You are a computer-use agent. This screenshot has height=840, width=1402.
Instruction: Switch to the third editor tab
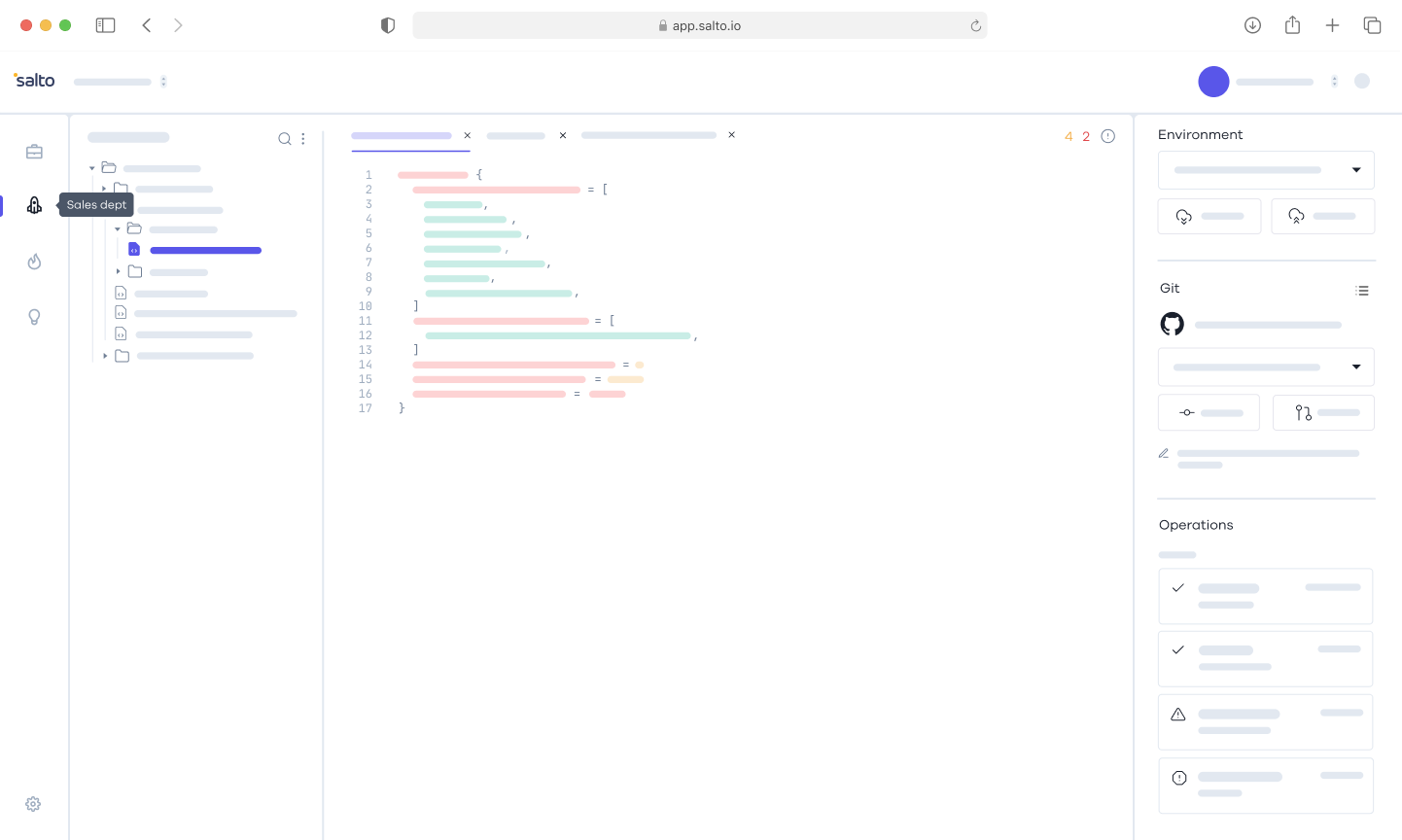coord(648,135)
